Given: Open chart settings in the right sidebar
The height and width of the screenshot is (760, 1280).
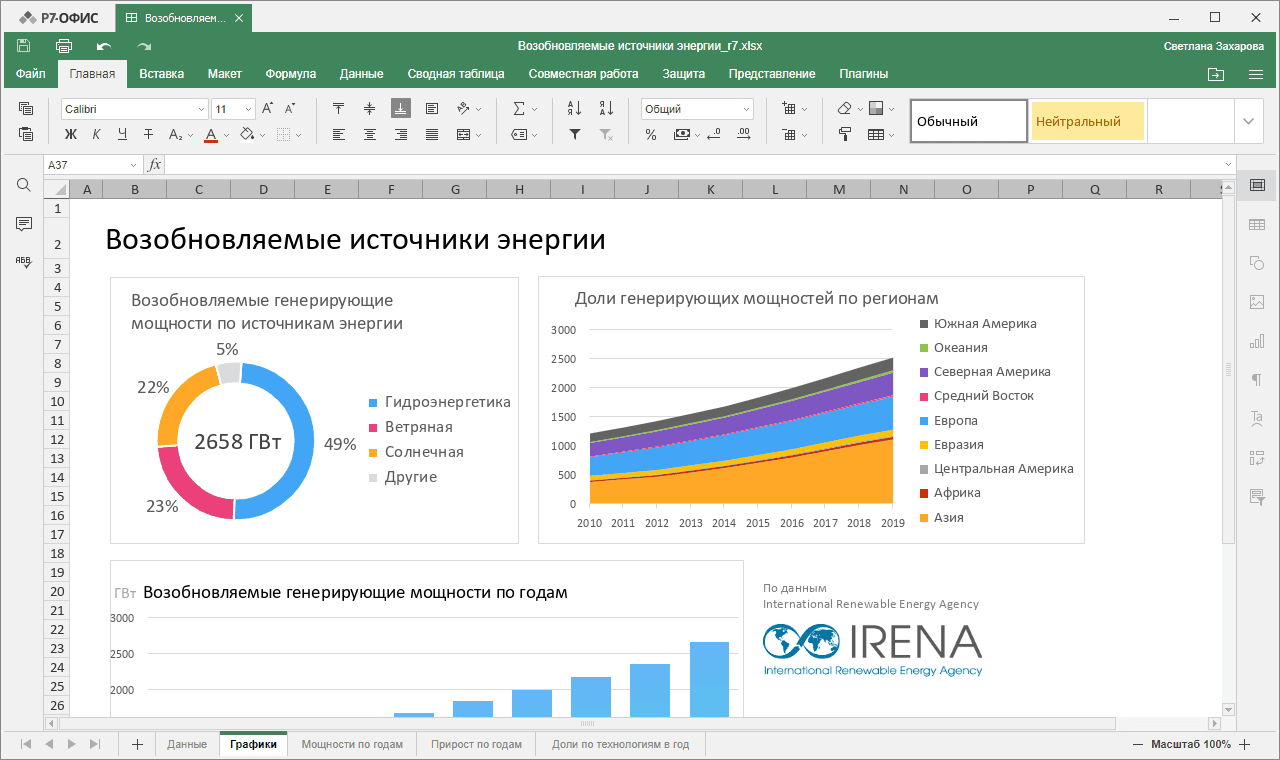Looking at the screenshot, I should pos(1257,340).
